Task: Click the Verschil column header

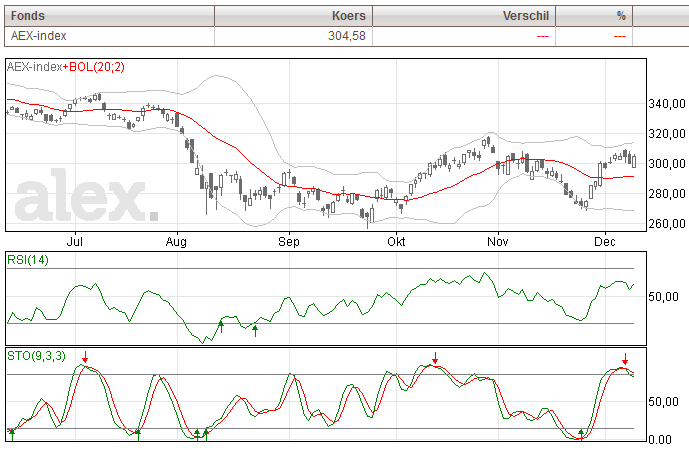Action: click(464, 16)
